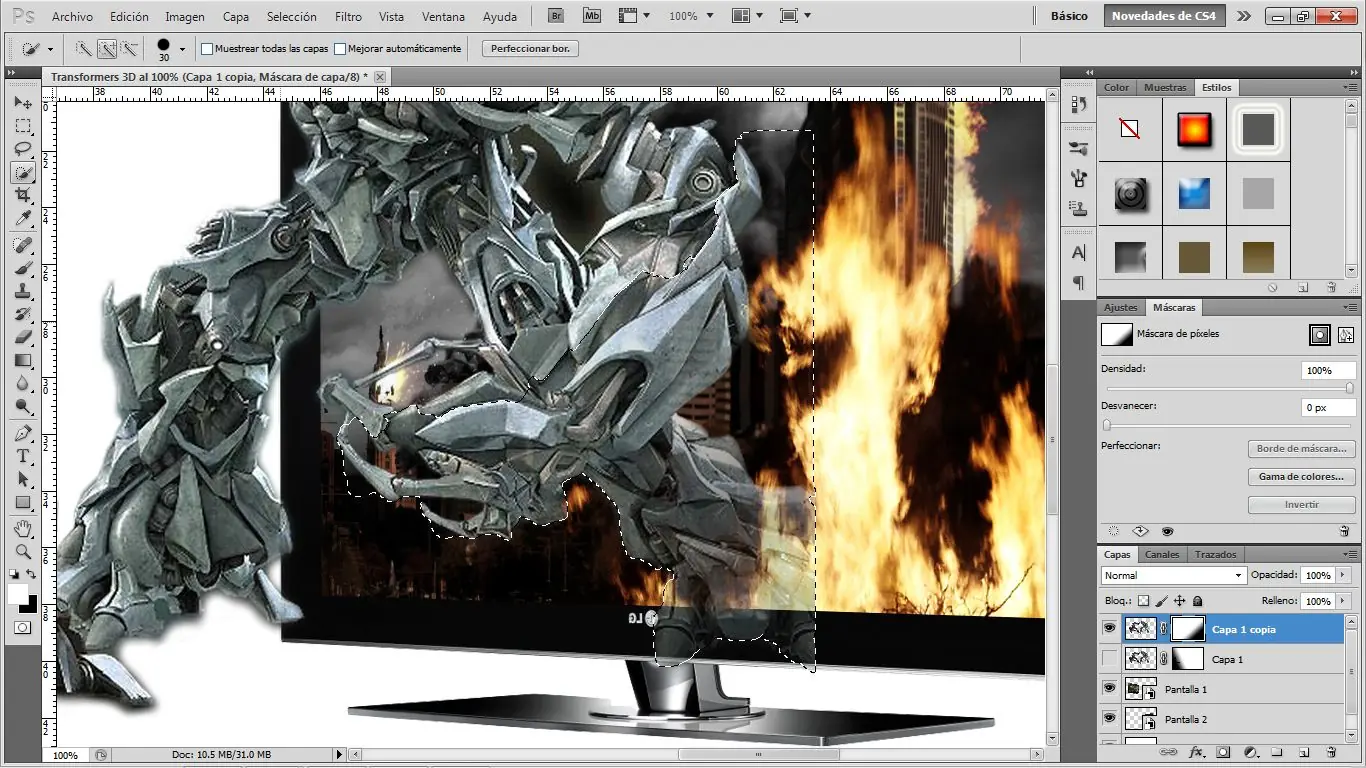Select the Rectangular Marquee tool

22,126
